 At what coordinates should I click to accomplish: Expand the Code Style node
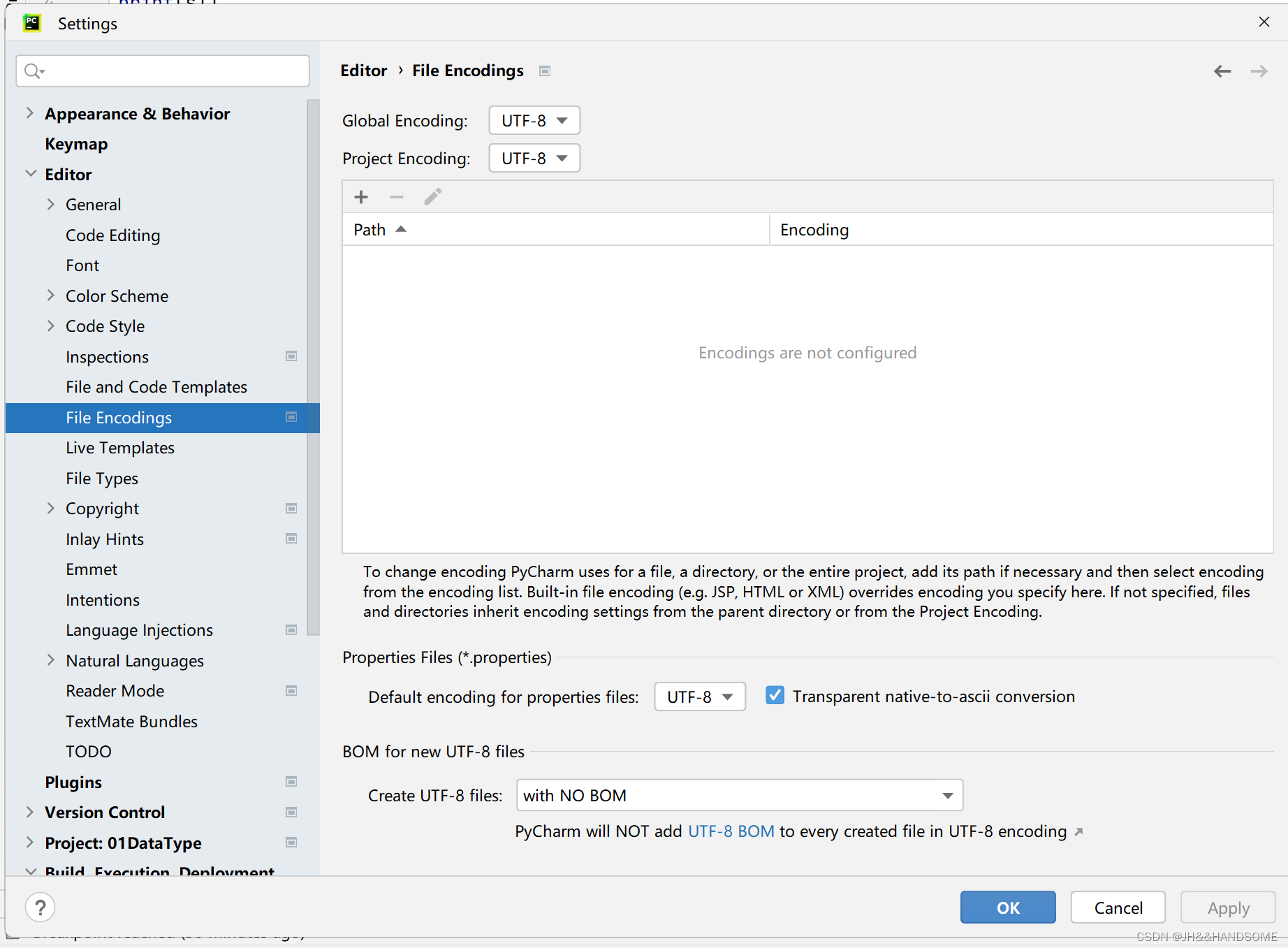[x=50, y=326]
